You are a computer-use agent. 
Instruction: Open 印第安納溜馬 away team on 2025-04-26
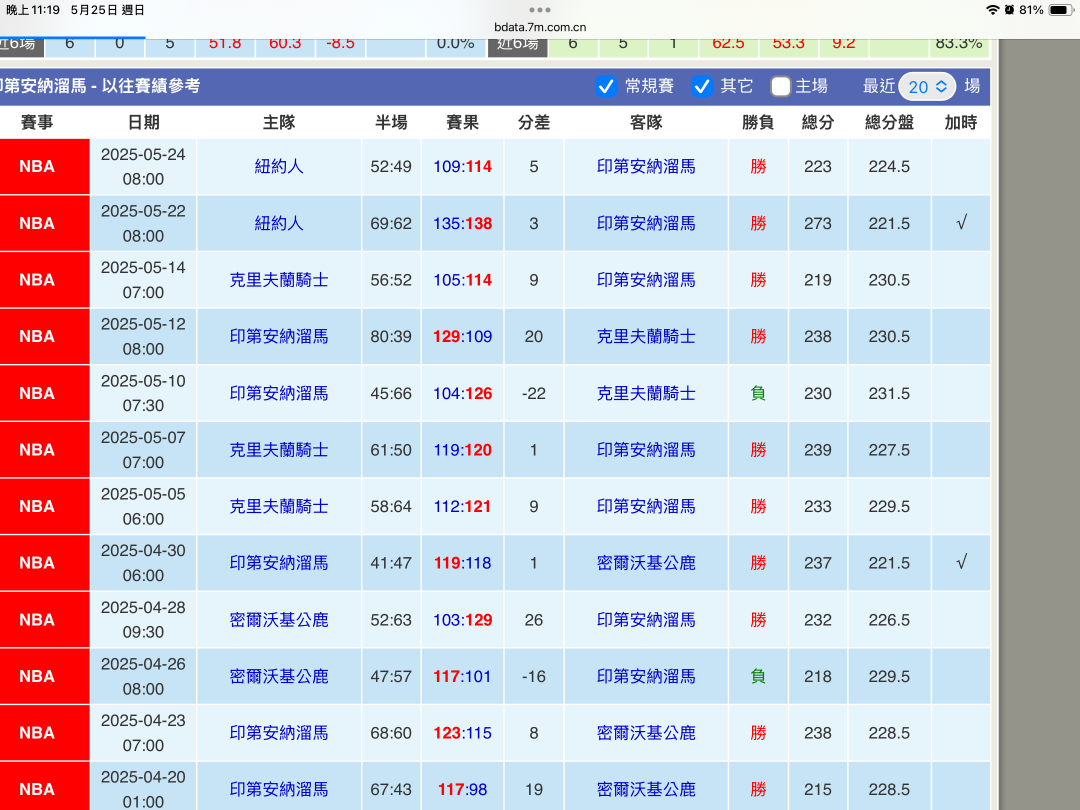click(x=646, y=676)
